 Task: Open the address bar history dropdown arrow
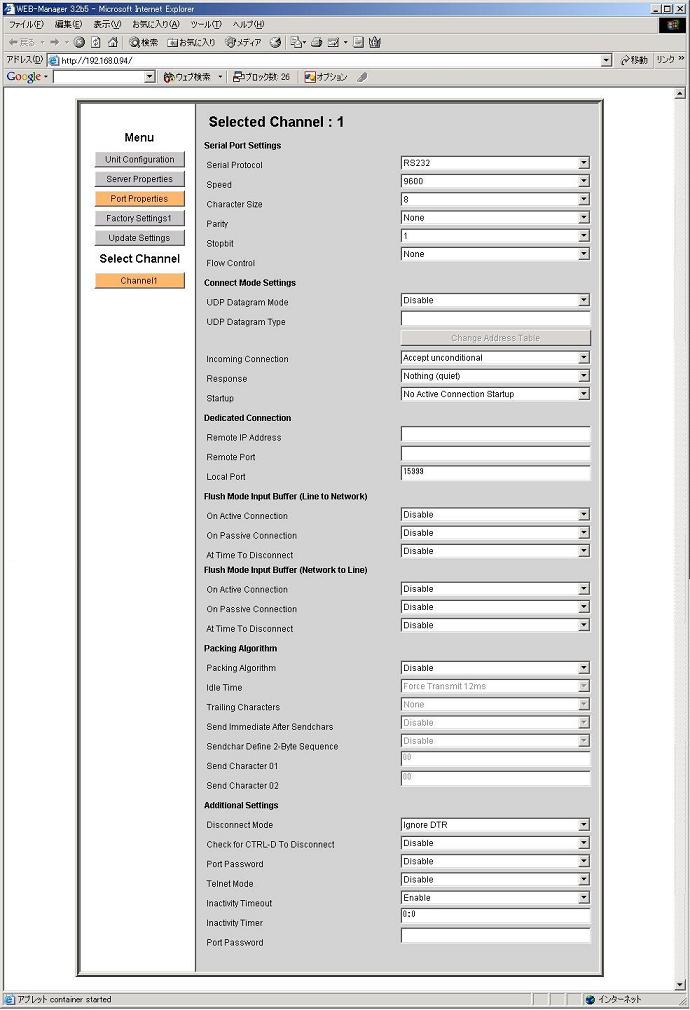(x=606, y=61)
